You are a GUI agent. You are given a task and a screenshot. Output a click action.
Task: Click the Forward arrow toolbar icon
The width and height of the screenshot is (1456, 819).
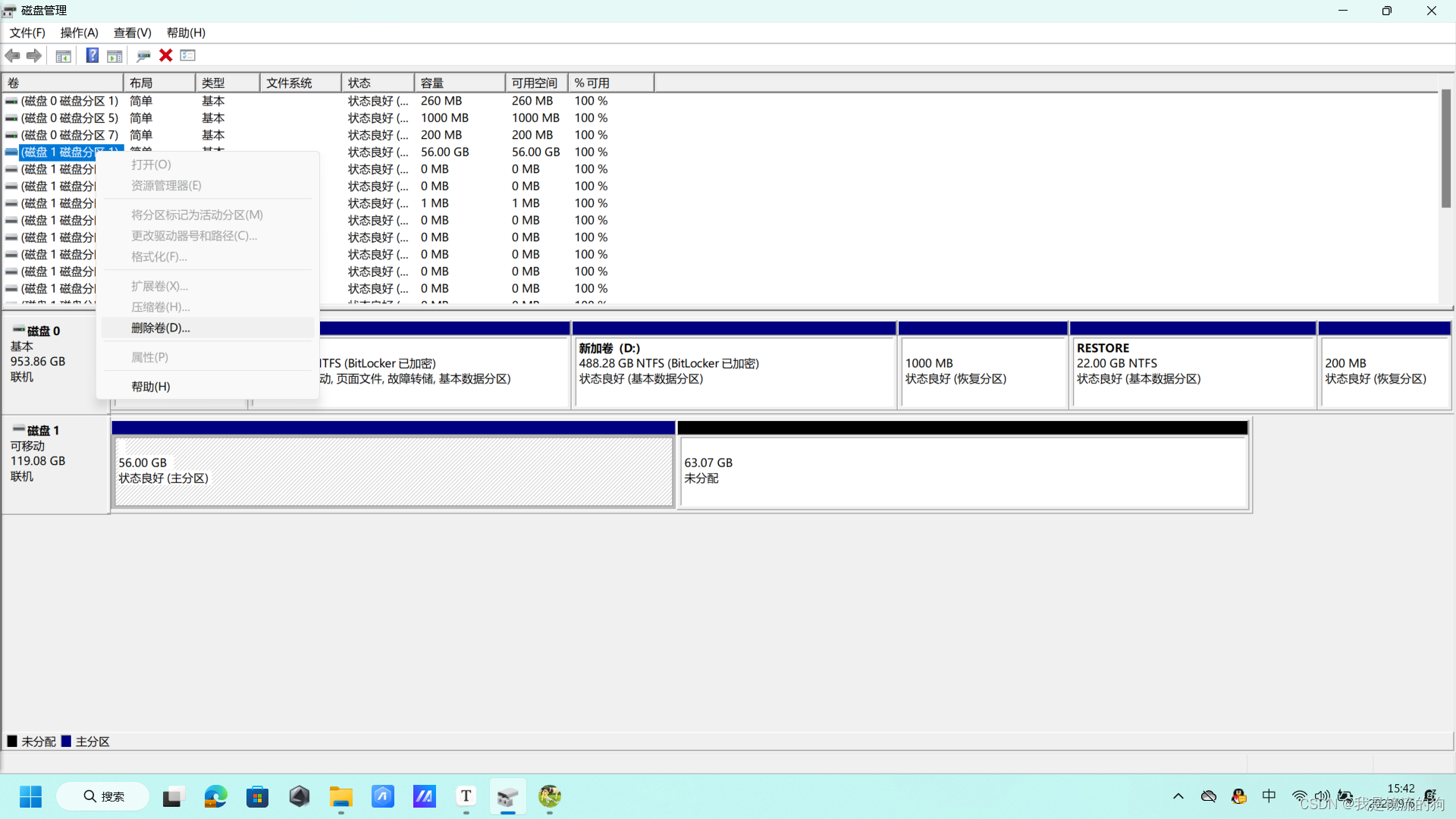(34, 55)
